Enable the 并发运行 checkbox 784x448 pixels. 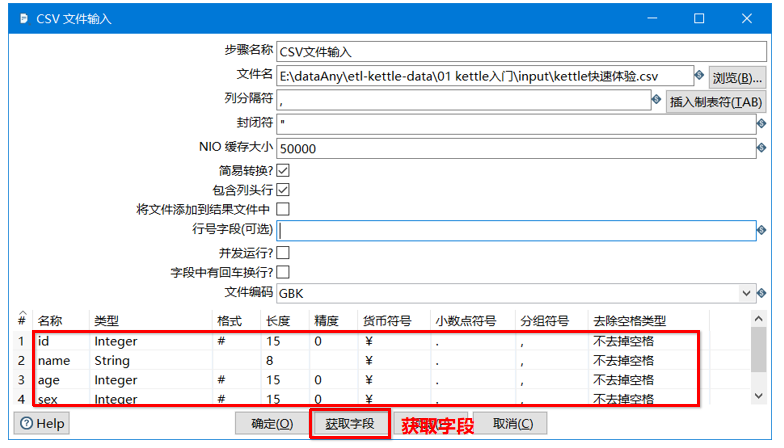click(x=283, y=252)
